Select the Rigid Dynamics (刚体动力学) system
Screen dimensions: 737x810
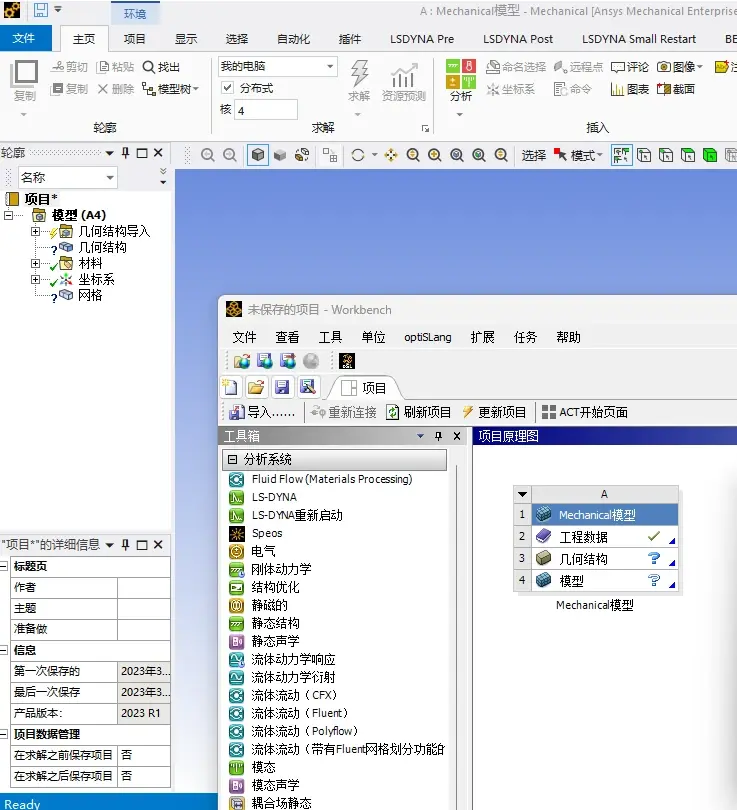281,569
